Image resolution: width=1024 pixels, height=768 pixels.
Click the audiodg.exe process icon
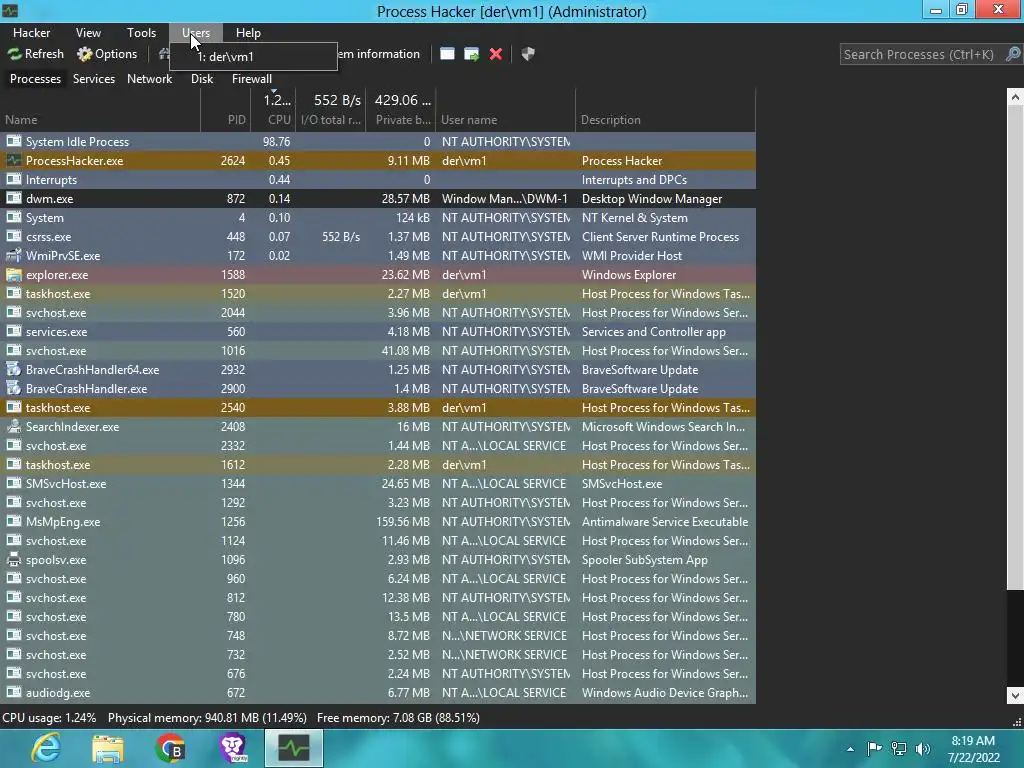click(13, 693)
